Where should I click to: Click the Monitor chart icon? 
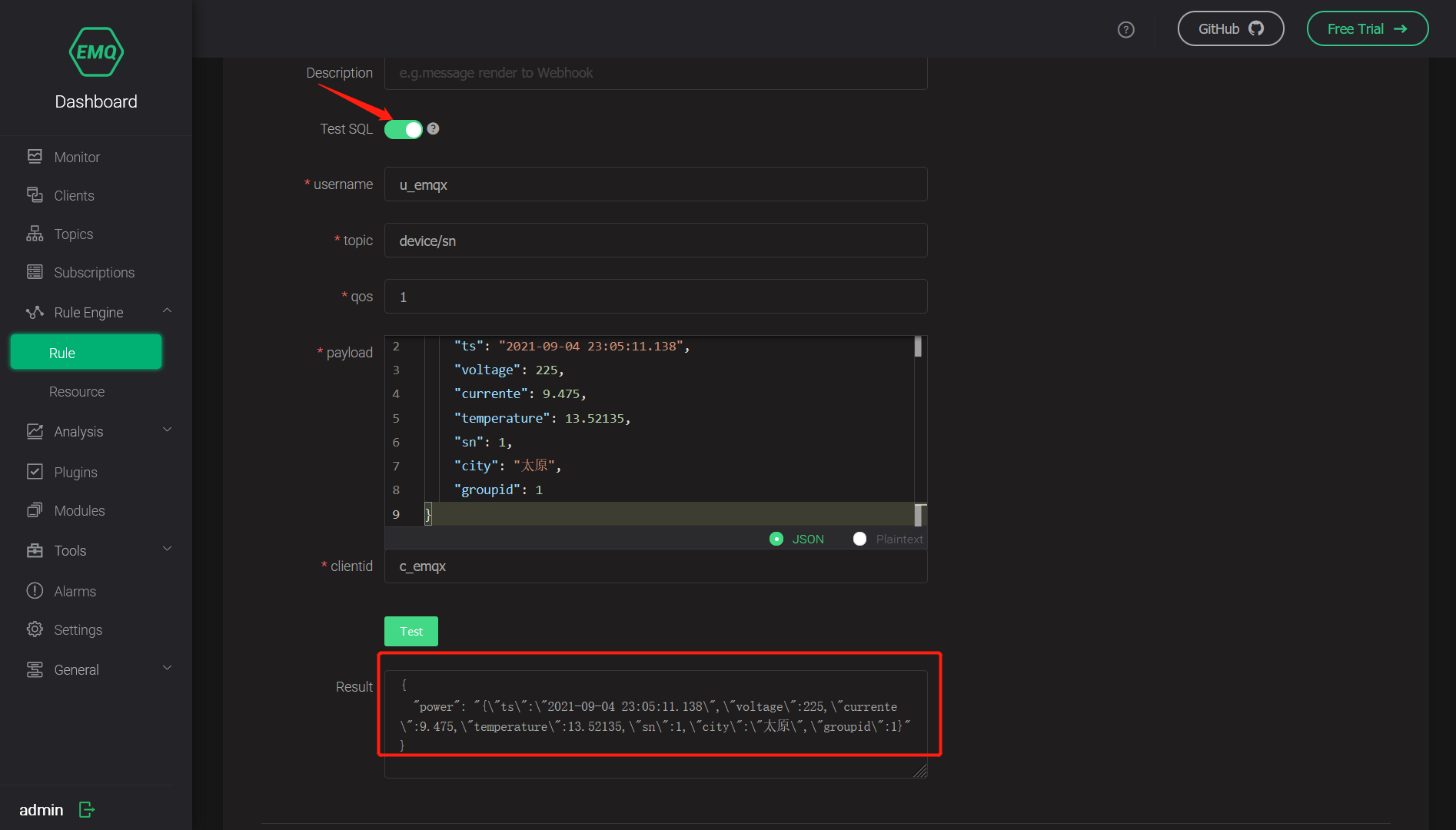coord(35,157)
